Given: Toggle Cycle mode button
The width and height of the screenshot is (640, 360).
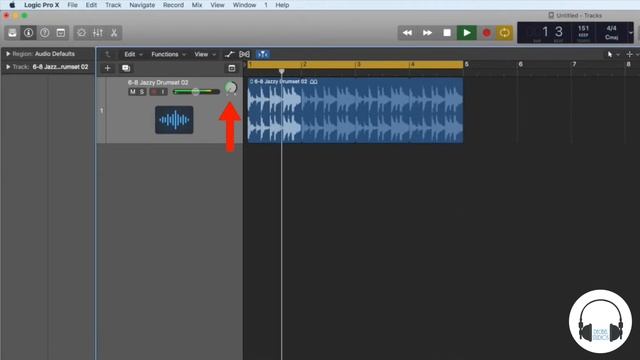Looking at the screenshot, I should pos(504,33).
